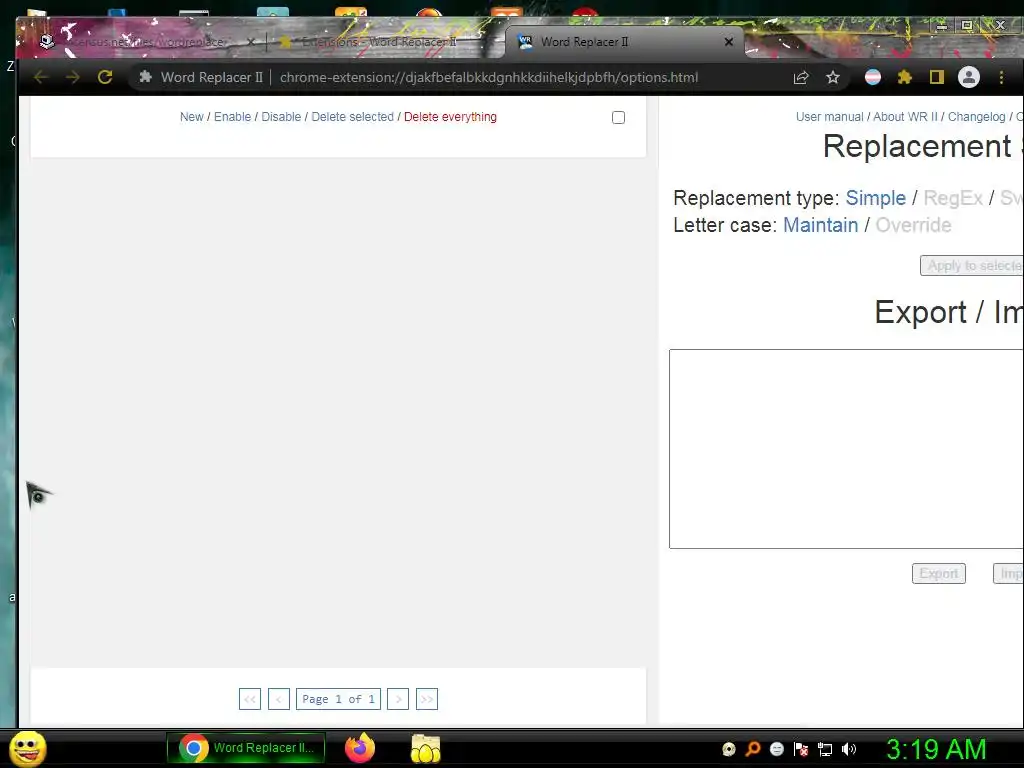Viewport: 1024px width, 768px height.
Task: Click the extension puzzle icon beside Word Replacer II label
Action: [146, 77]
